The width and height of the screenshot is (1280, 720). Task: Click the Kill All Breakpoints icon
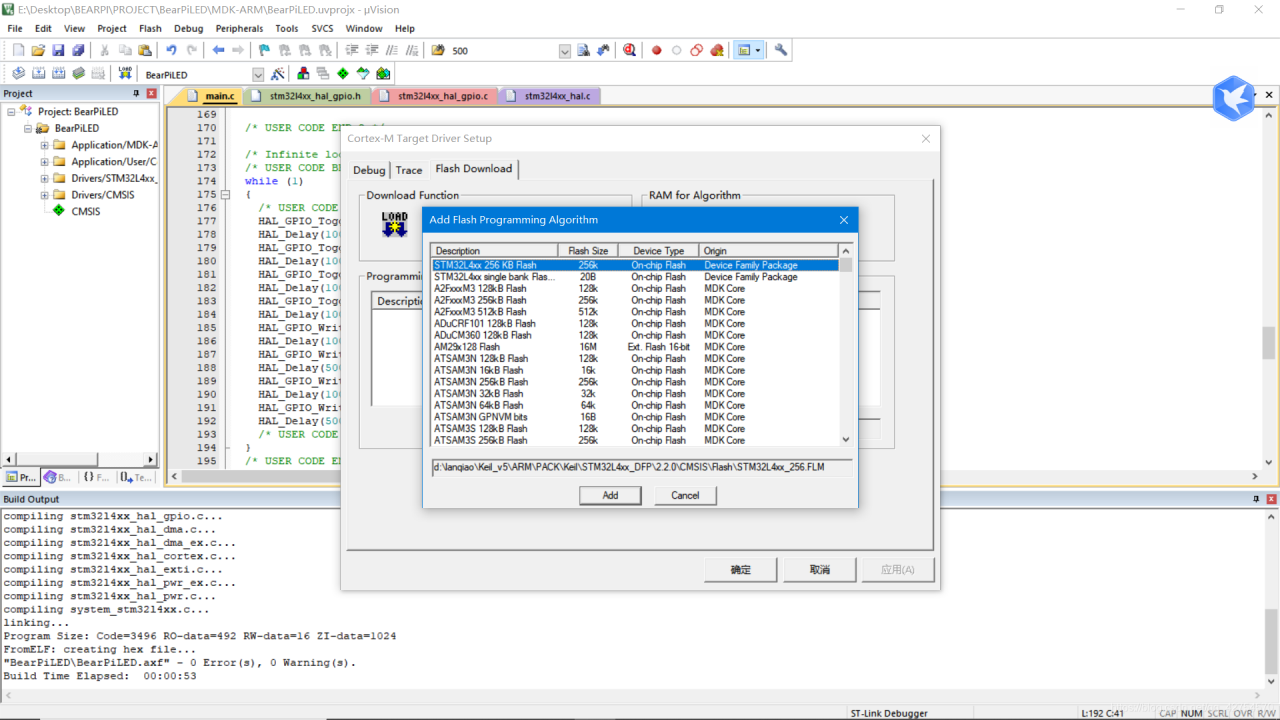coord(717,50)
